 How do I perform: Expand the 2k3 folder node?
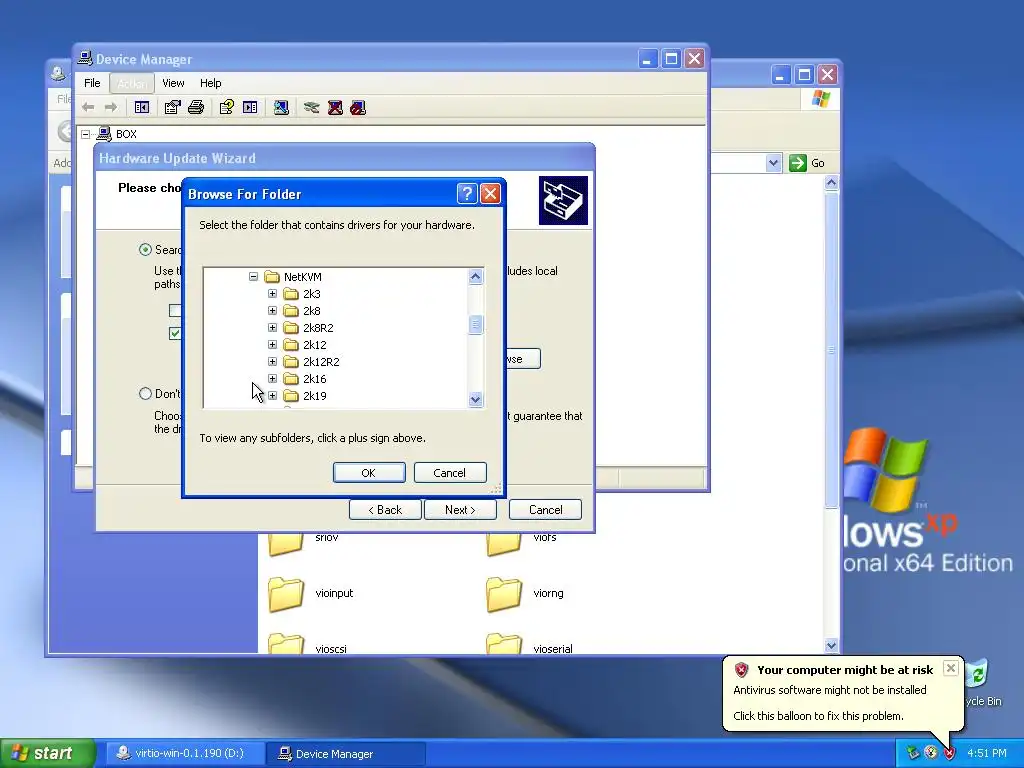(272, 294)
